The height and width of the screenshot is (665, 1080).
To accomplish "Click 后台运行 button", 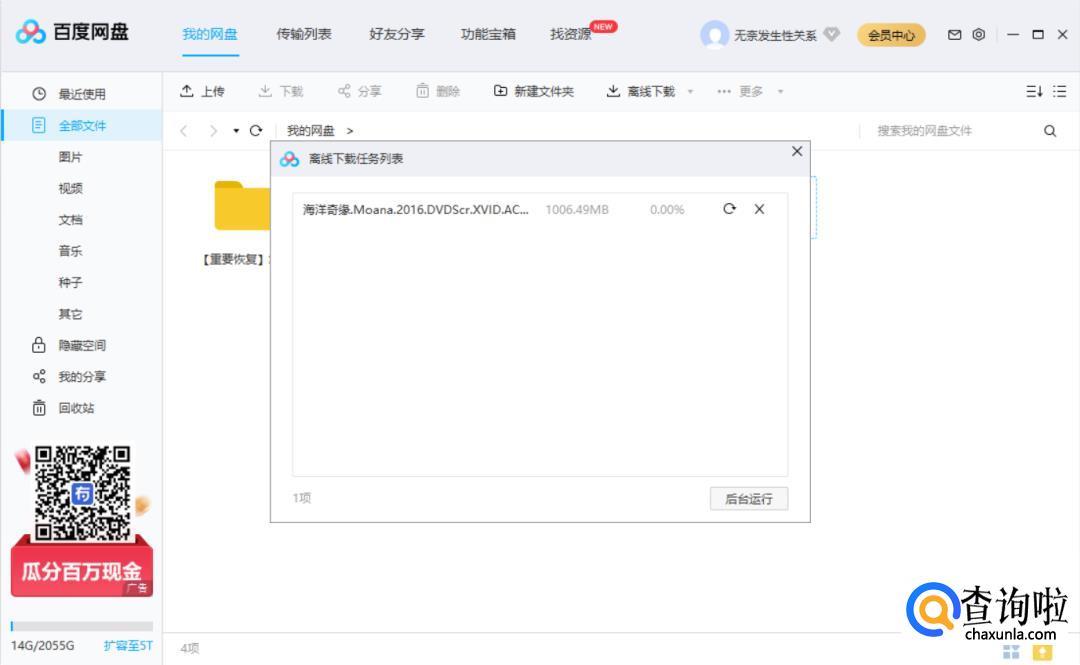I will pyautogui.click(x=749, y=499).
